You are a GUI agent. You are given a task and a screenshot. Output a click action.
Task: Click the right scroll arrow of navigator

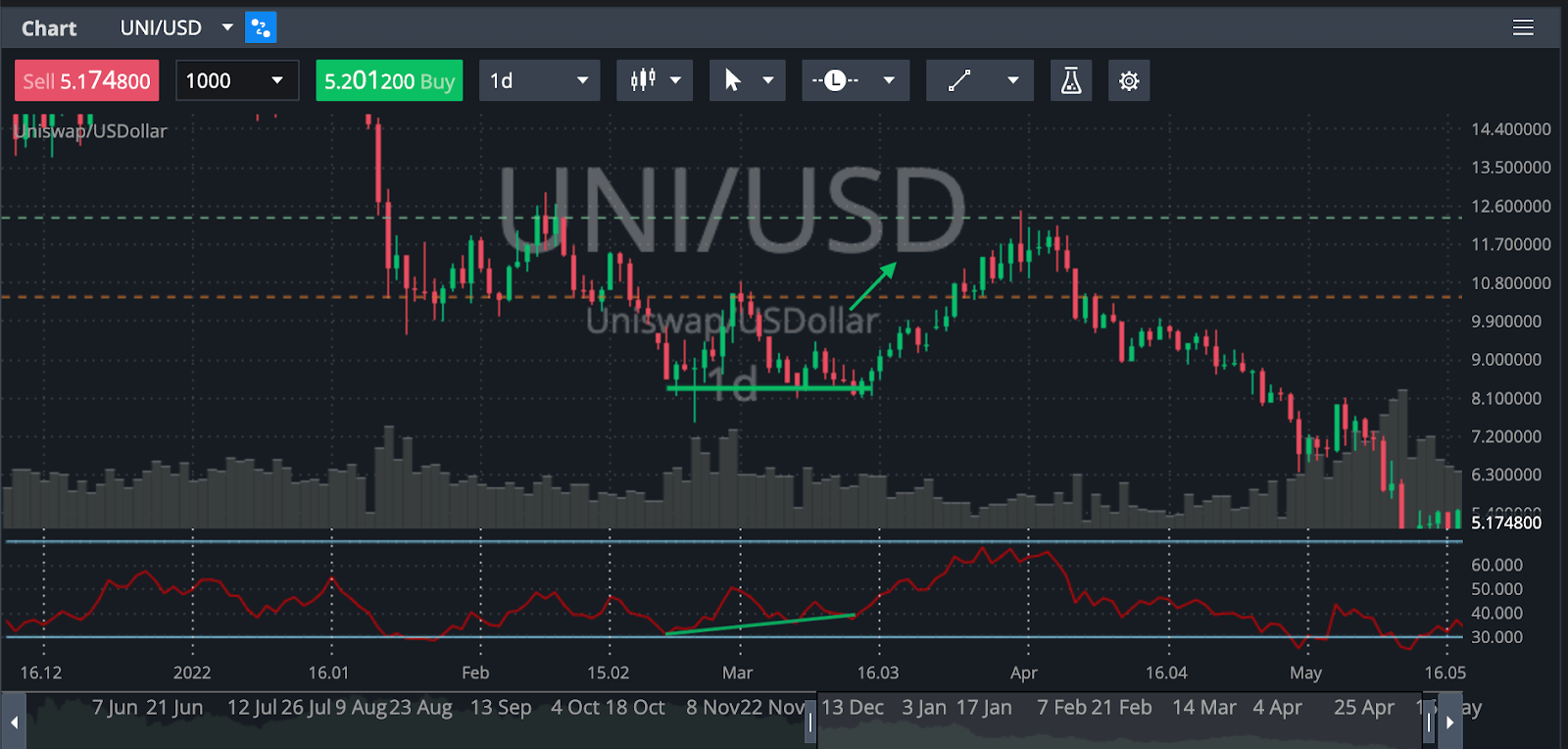tap(1449, 722)
